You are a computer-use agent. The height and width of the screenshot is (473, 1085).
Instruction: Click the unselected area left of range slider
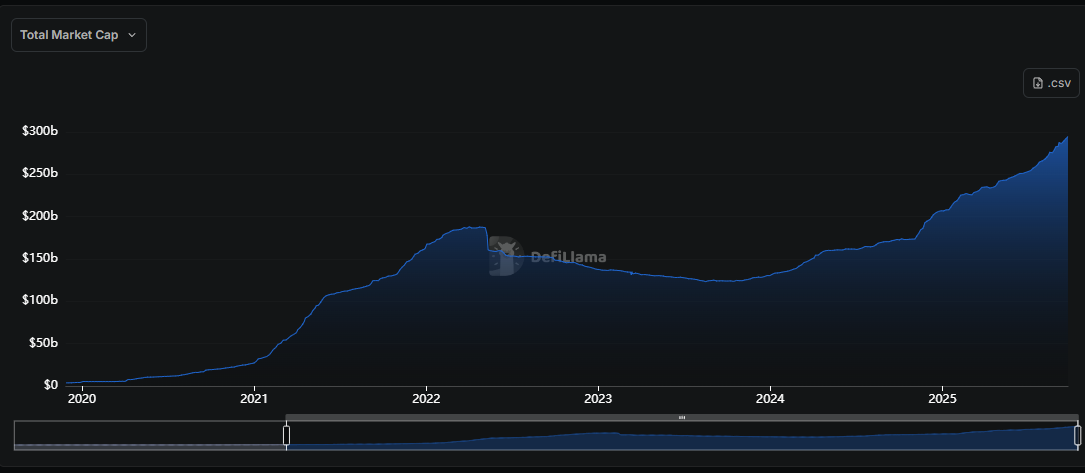tap(150, 435)
